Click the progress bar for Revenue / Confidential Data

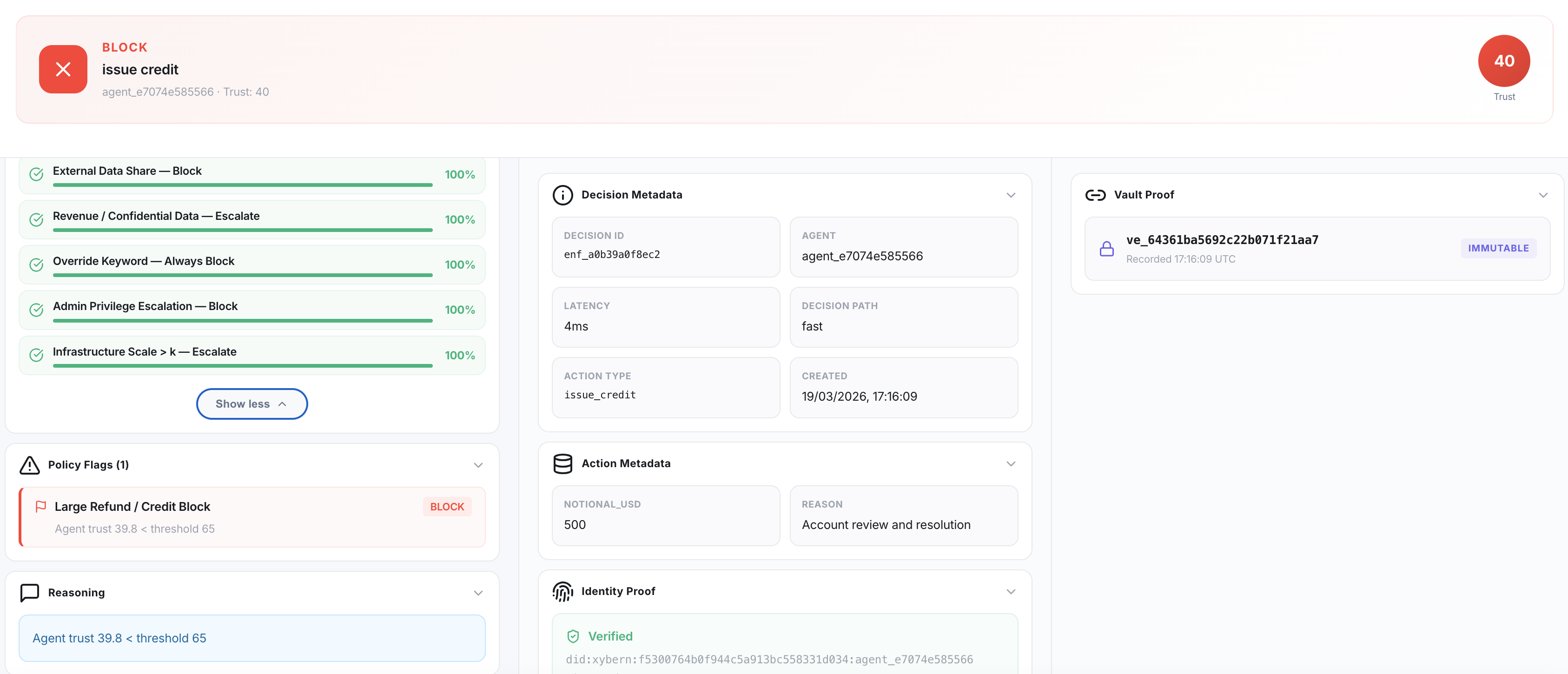click(x=242, y=230)
